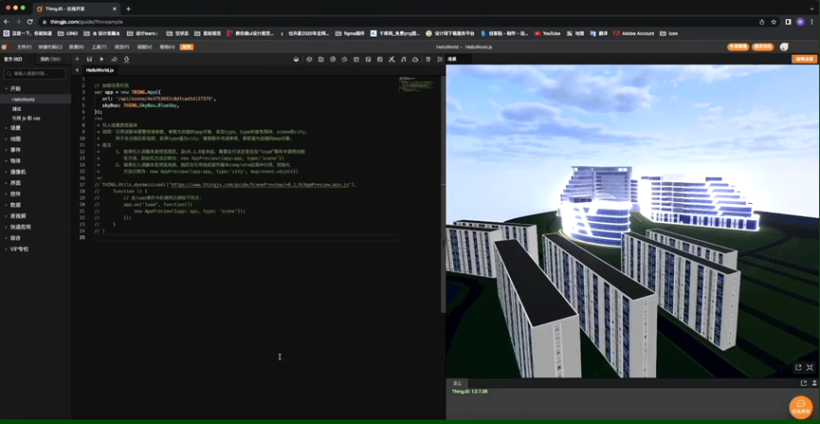This screenshot has width=820, height=424.
Task: Click the save file icon in editor toolbar
Action: click(89, 59)
